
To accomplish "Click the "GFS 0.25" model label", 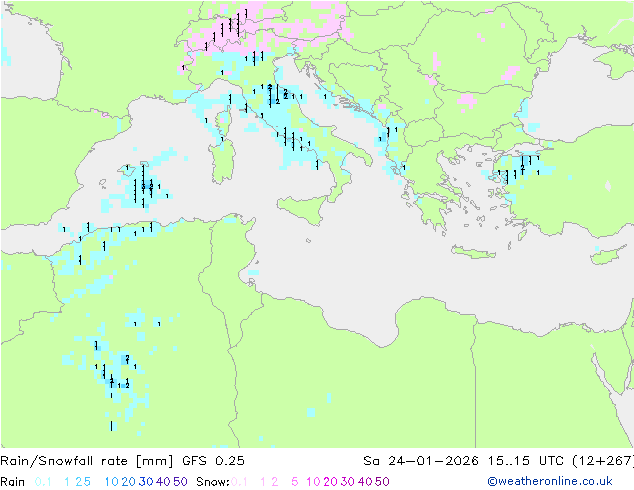I will tap(213, 461).
